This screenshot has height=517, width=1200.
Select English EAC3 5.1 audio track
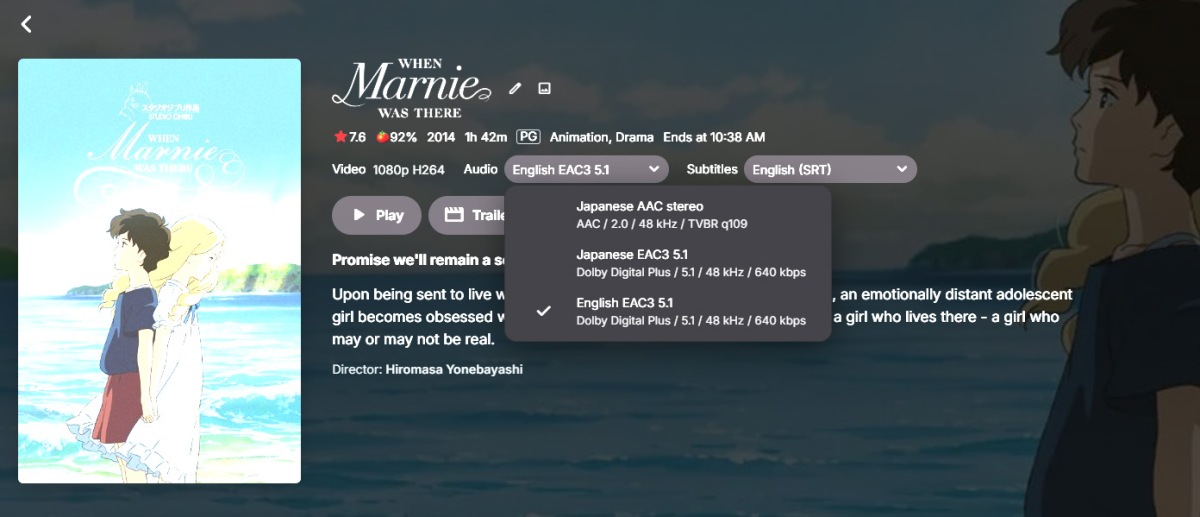[668, 311]
